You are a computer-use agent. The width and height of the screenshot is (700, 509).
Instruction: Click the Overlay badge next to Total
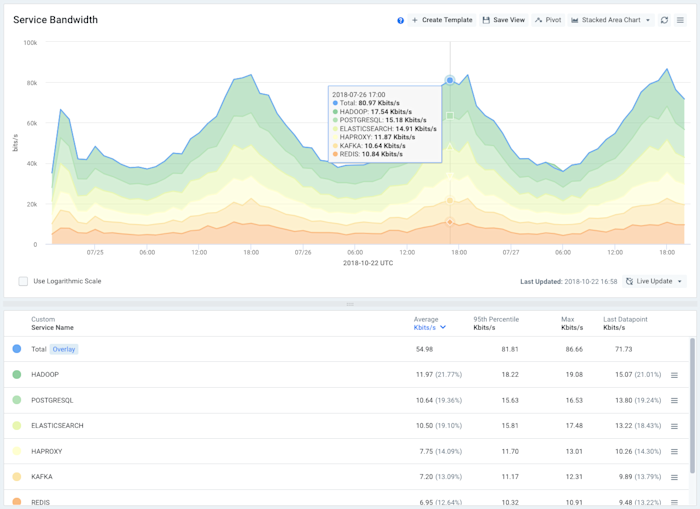point(64,349)
